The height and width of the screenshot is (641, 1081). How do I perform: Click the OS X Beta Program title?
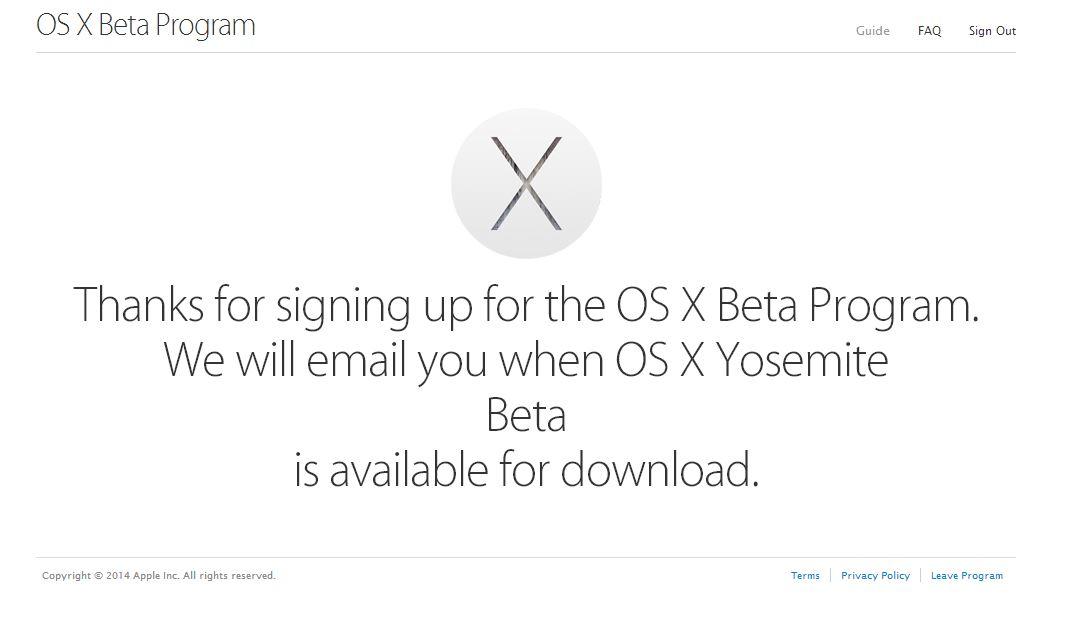click(145, 25)
